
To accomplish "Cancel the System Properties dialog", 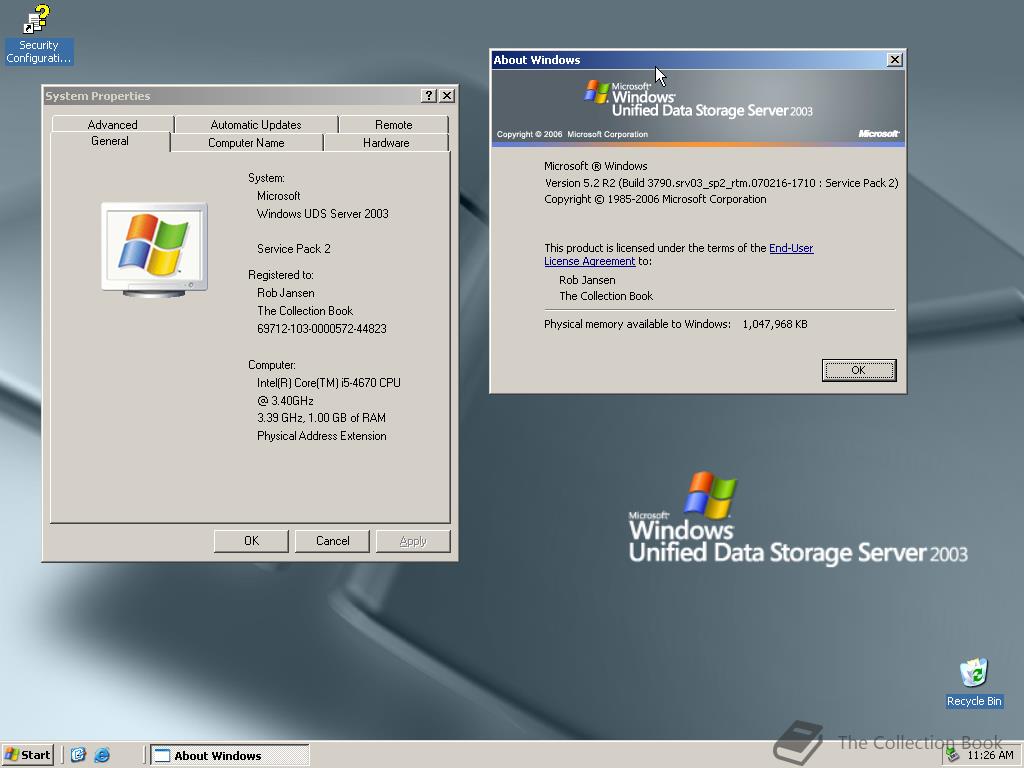I will click(x=332, y=540).
